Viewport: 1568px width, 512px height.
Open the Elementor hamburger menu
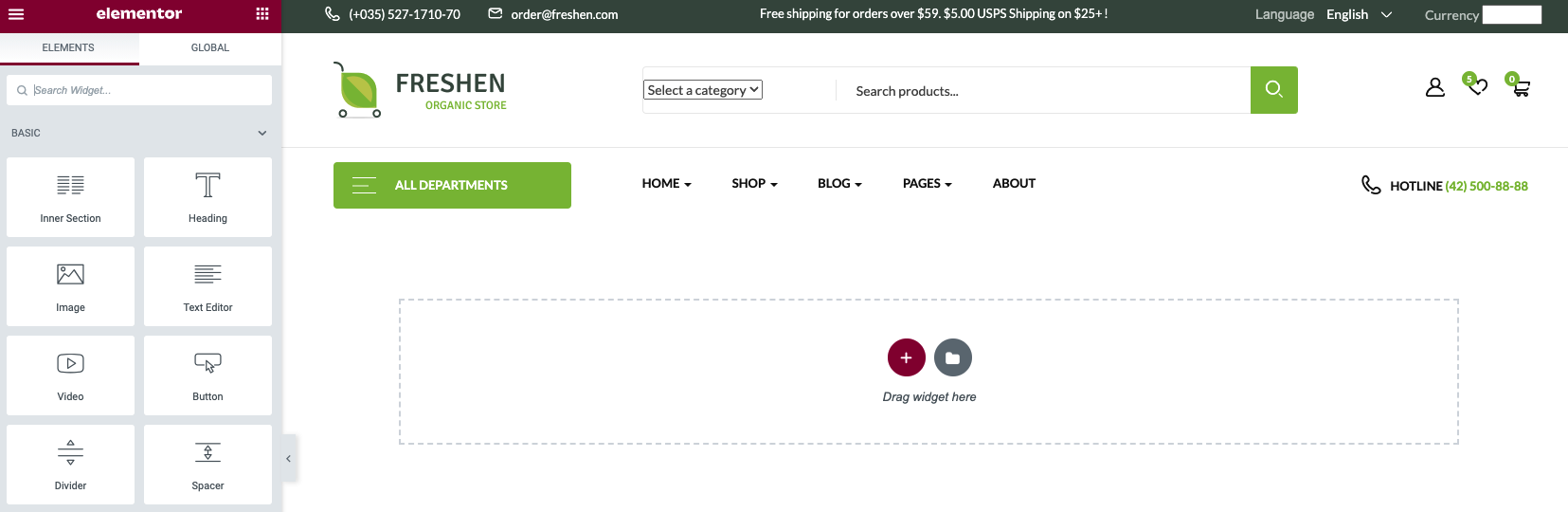tap(16, 14)
